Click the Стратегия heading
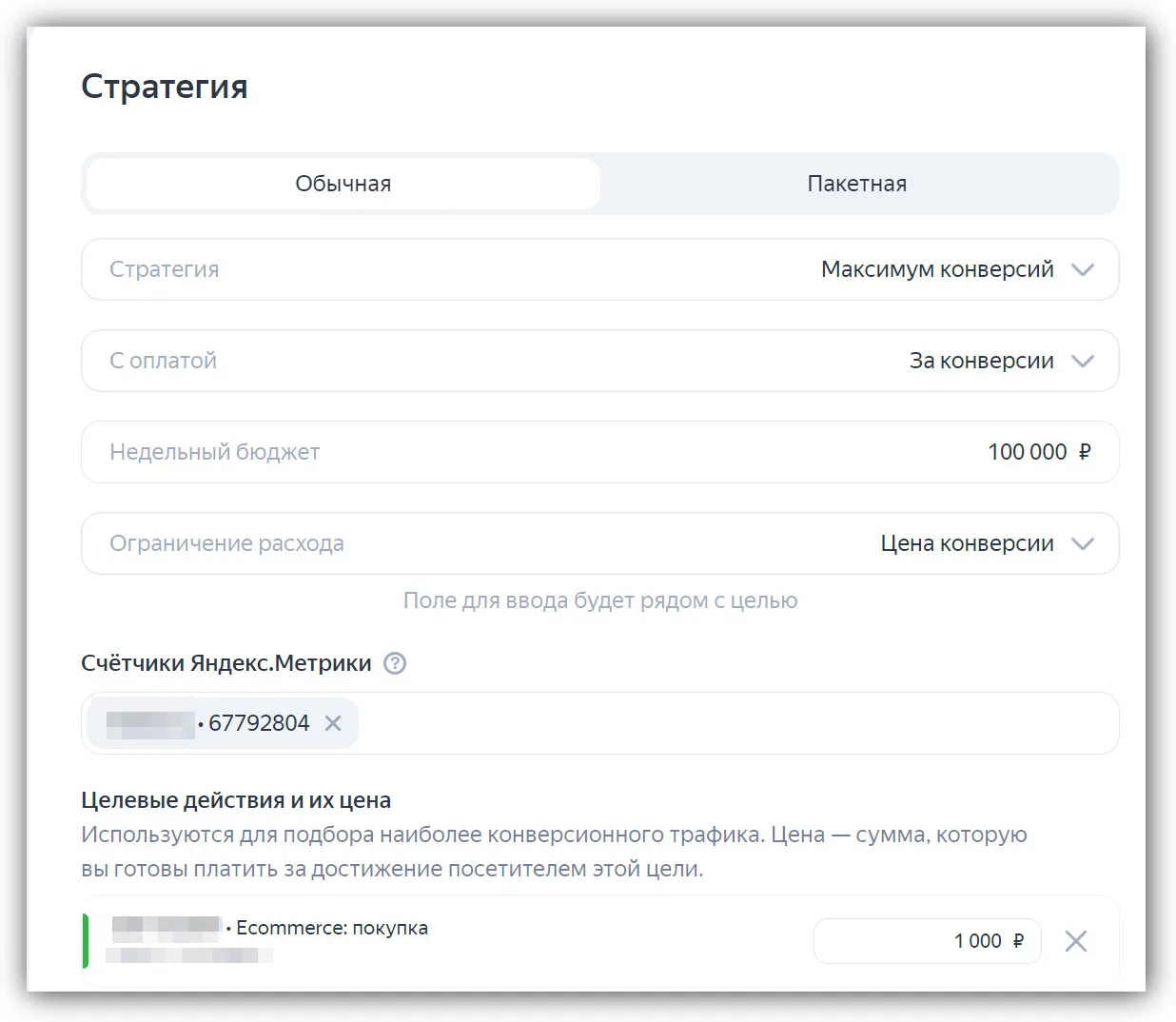 click(x=165, y=87)
